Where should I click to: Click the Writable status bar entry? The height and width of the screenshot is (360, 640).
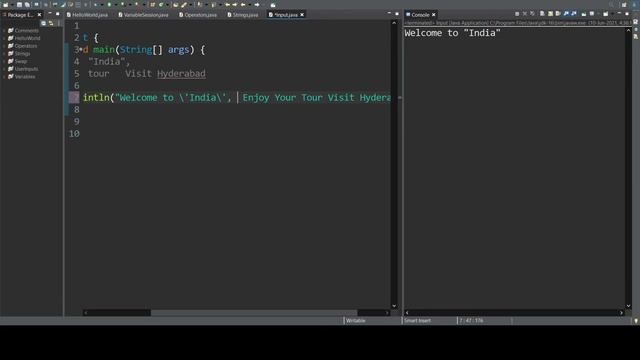pos(356,321)
